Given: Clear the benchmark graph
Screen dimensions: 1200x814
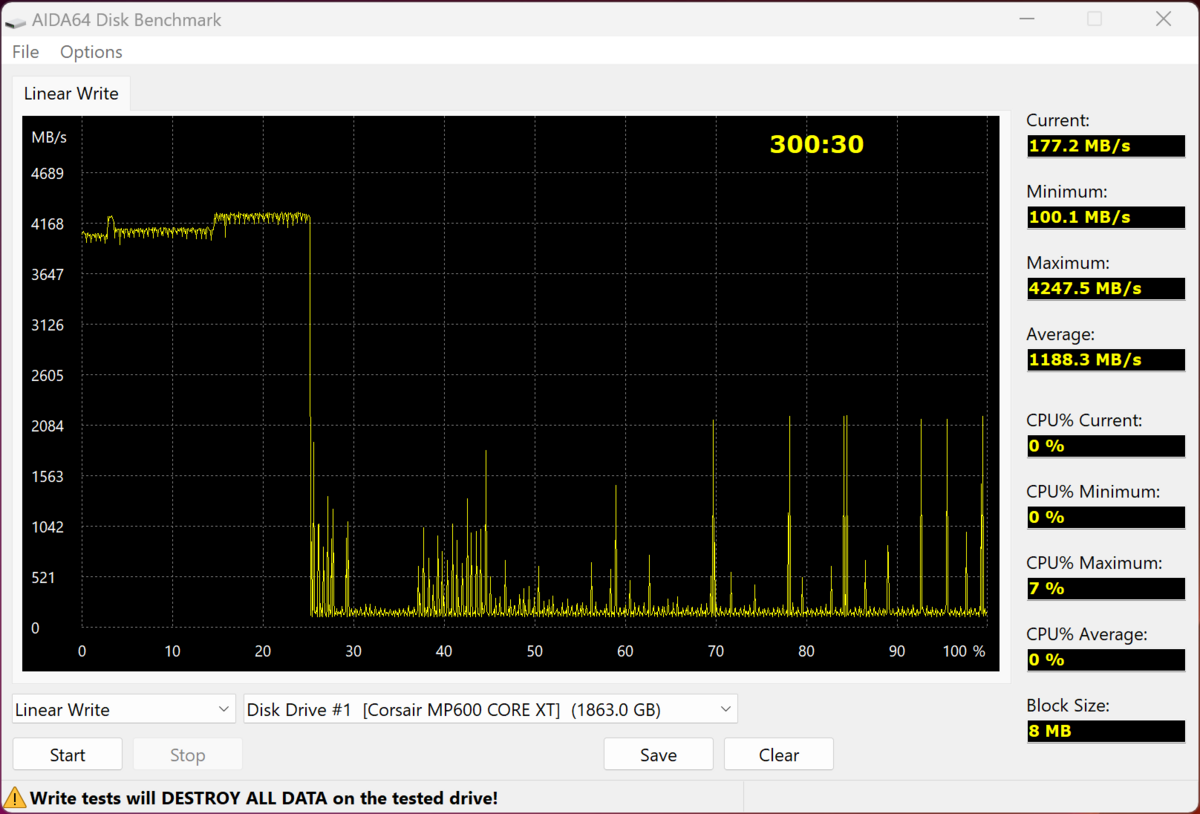Looking at the screenshot, I should tap(779, 755).
